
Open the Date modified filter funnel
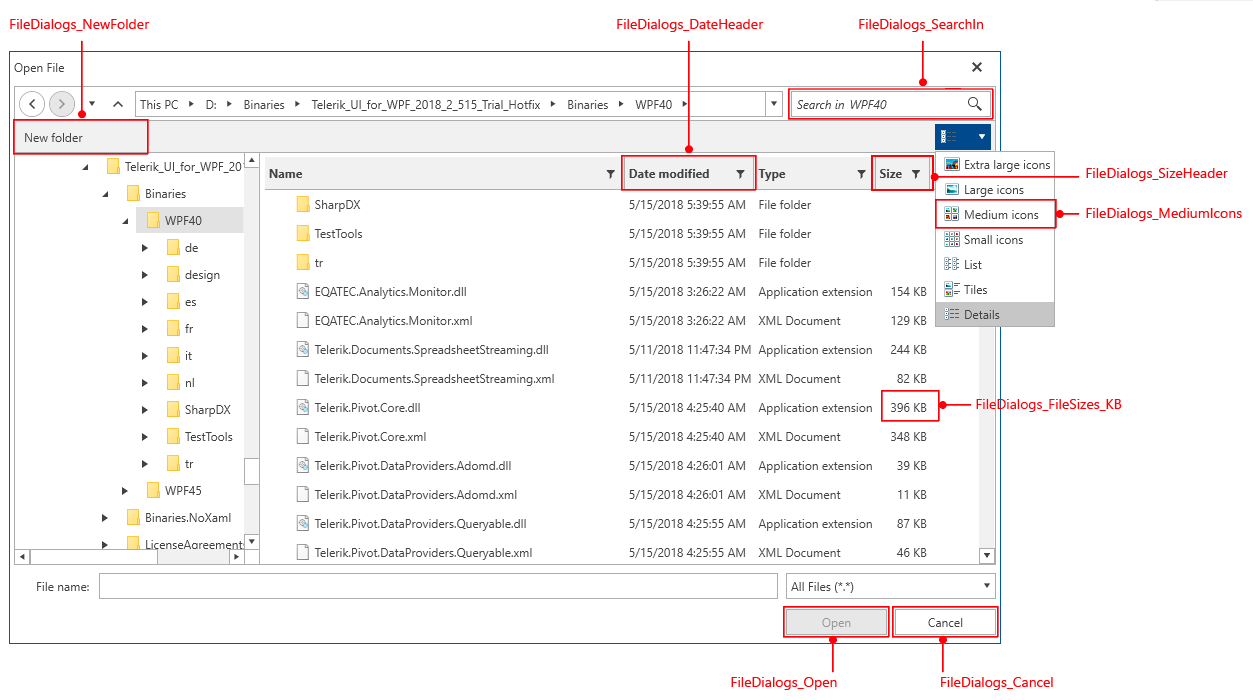click(x=742, y=173)
